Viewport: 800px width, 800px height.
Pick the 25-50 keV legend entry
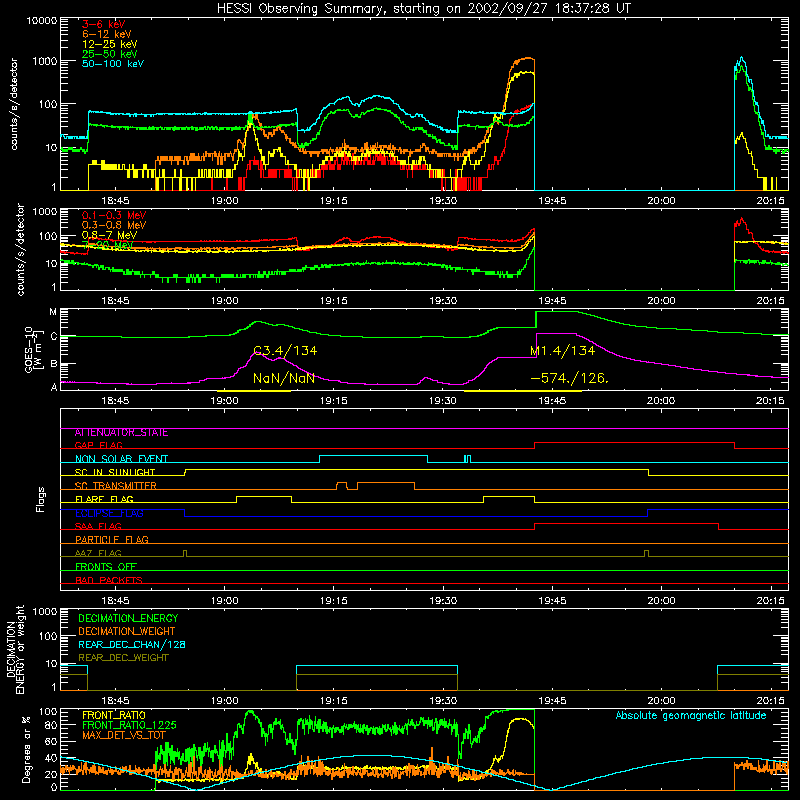pyautogui.click(x=110, y=54)
